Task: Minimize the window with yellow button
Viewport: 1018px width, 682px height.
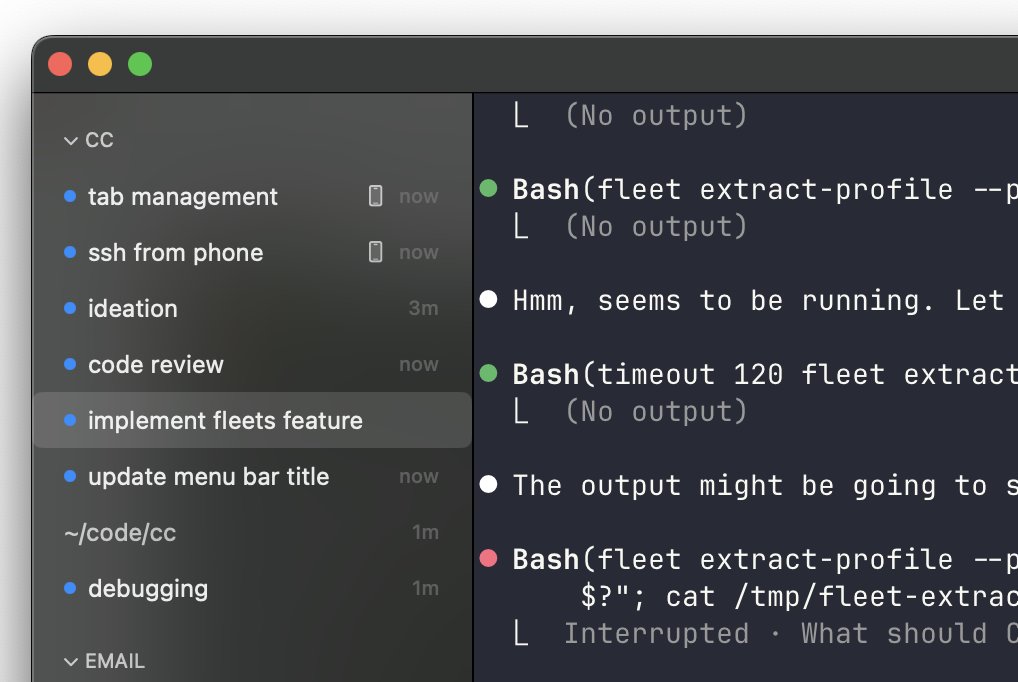Action: (x=100, y=64)
